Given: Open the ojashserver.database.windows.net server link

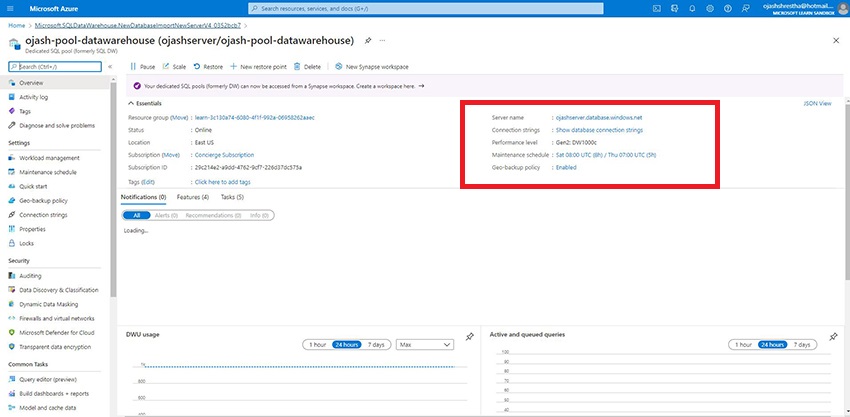Looking at the screenshot, I should click(x=599, y=118).
